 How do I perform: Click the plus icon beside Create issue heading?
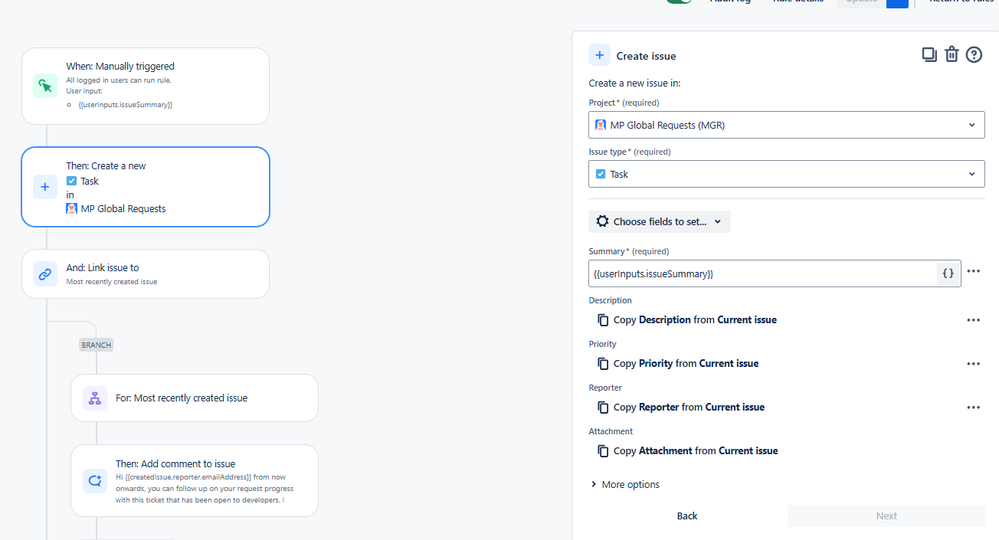point(600,55)
